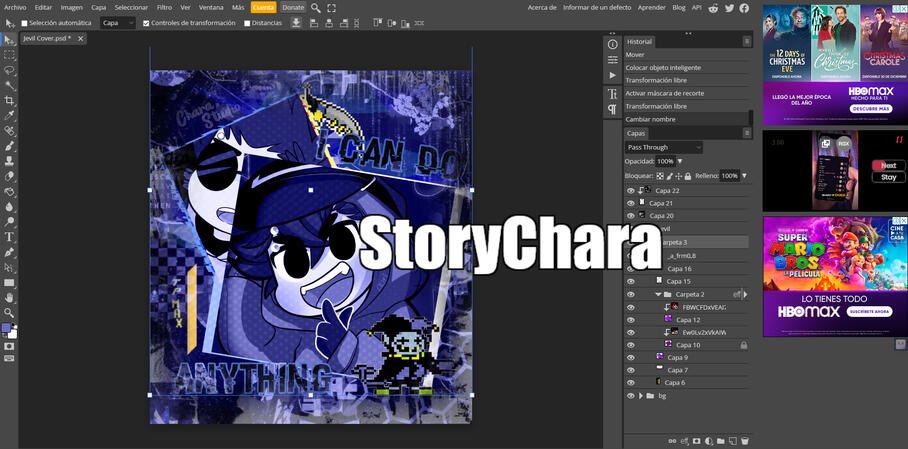Choose the Zoom tool in toolbar
The image size is (908, 449).
point(9,312)
